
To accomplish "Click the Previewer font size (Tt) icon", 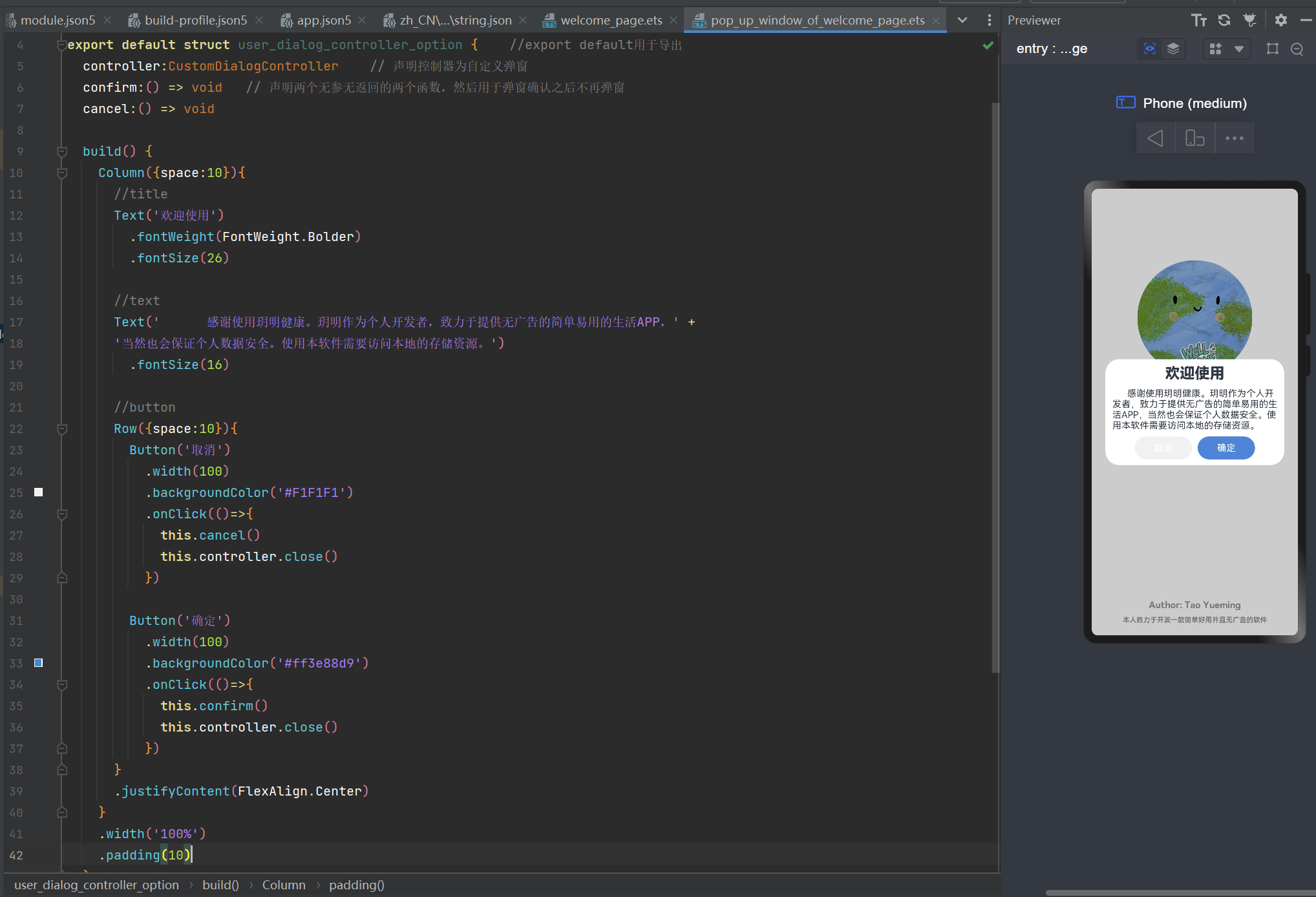I will click(x=1199, y=20).
